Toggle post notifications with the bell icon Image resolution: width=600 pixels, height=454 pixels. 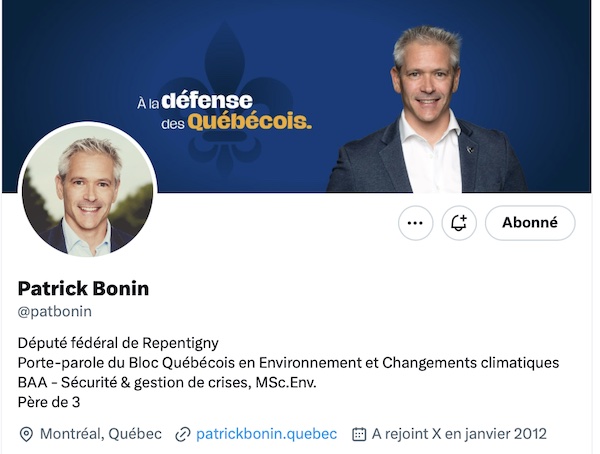[x=459, y=223]
